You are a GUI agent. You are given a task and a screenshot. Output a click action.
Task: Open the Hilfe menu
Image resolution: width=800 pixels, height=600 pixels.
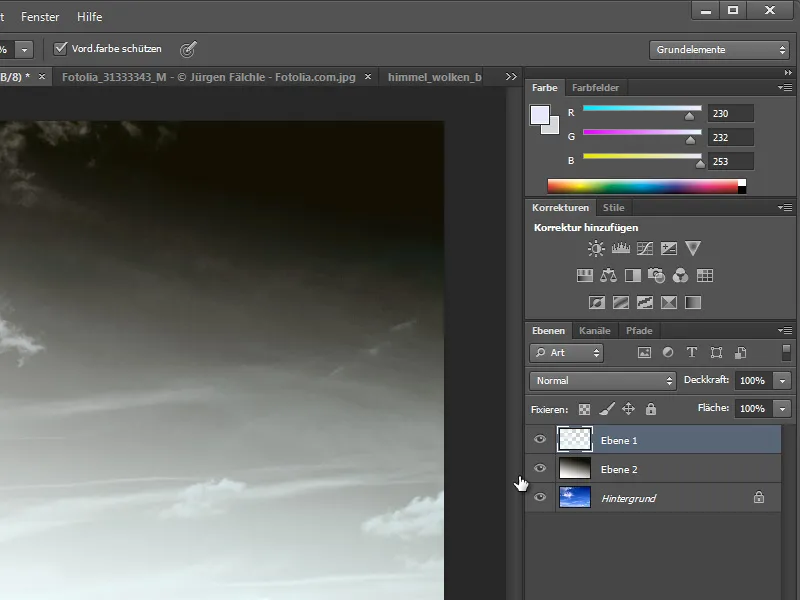89,17
